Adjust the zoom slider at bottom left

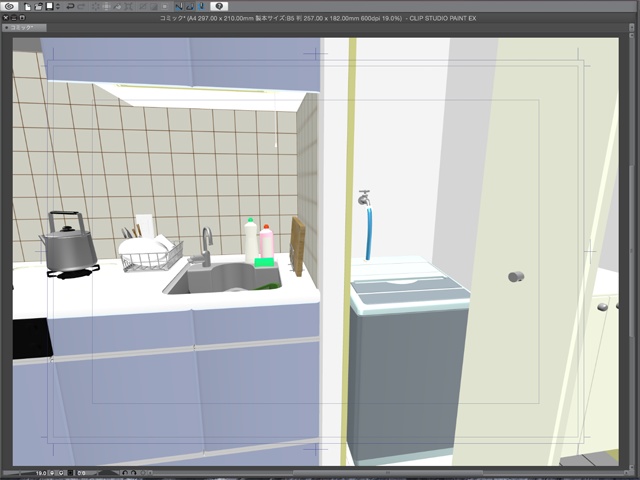(x=19, y=473)
